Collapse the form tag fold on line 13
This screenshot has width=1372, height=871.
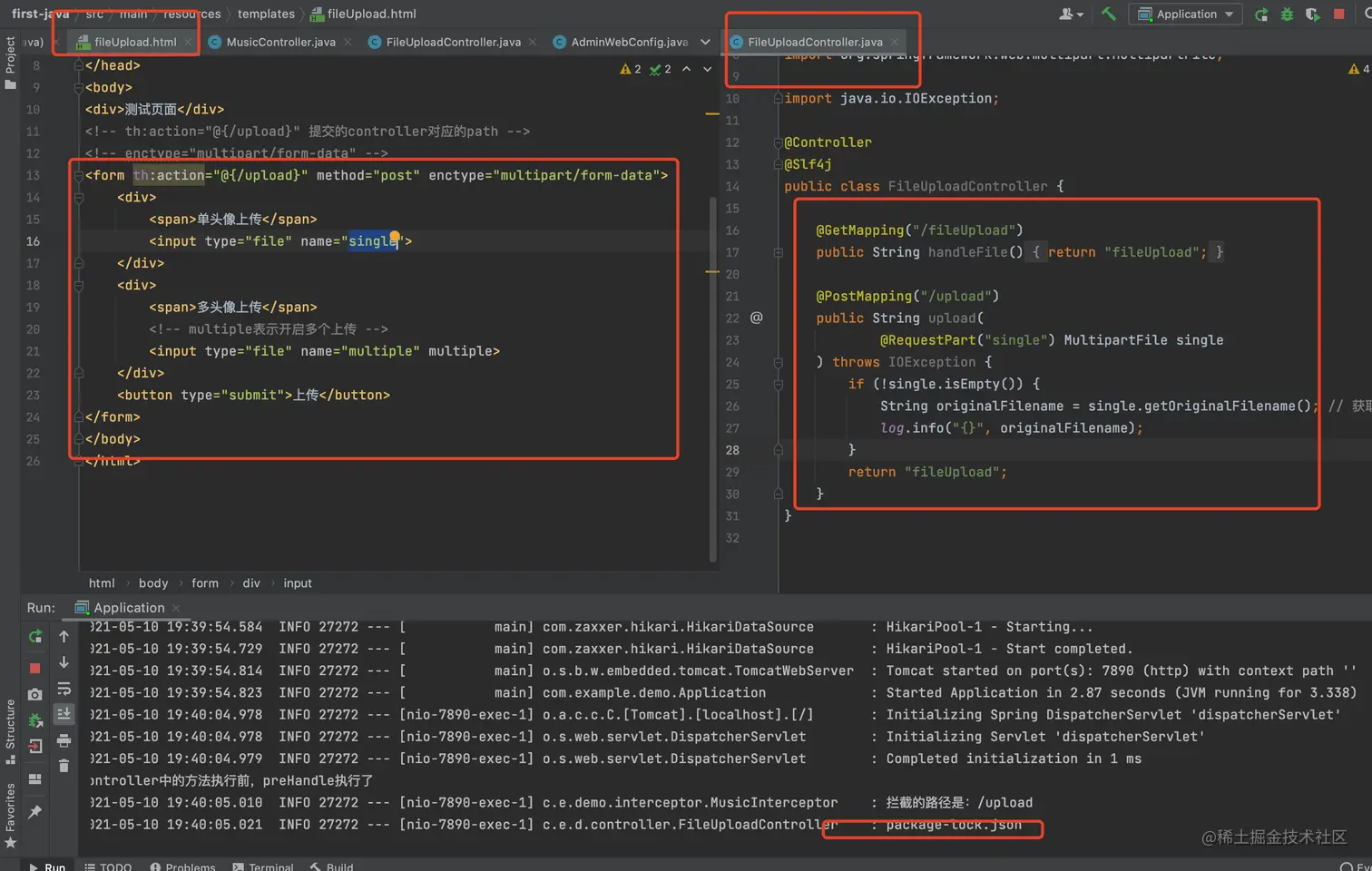pos(78,175)
